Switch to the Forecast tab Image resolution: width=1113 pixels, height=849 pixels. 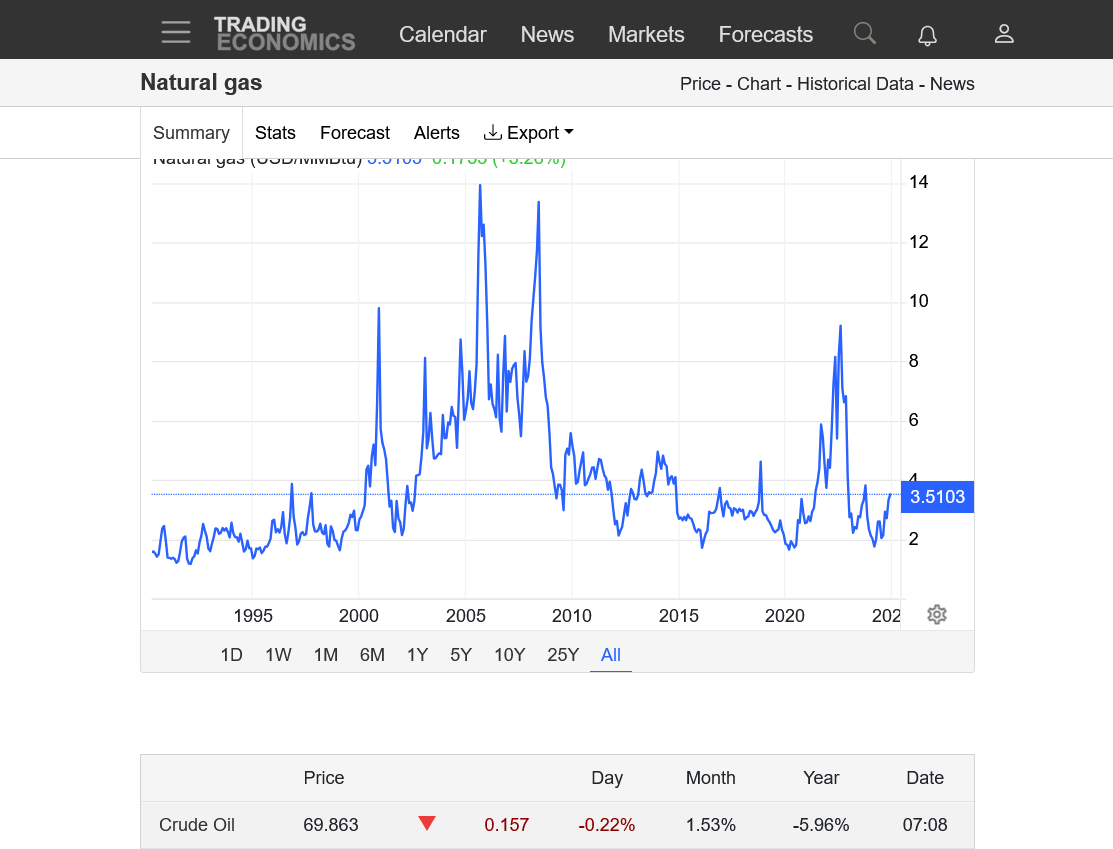[x=355, y=133]
